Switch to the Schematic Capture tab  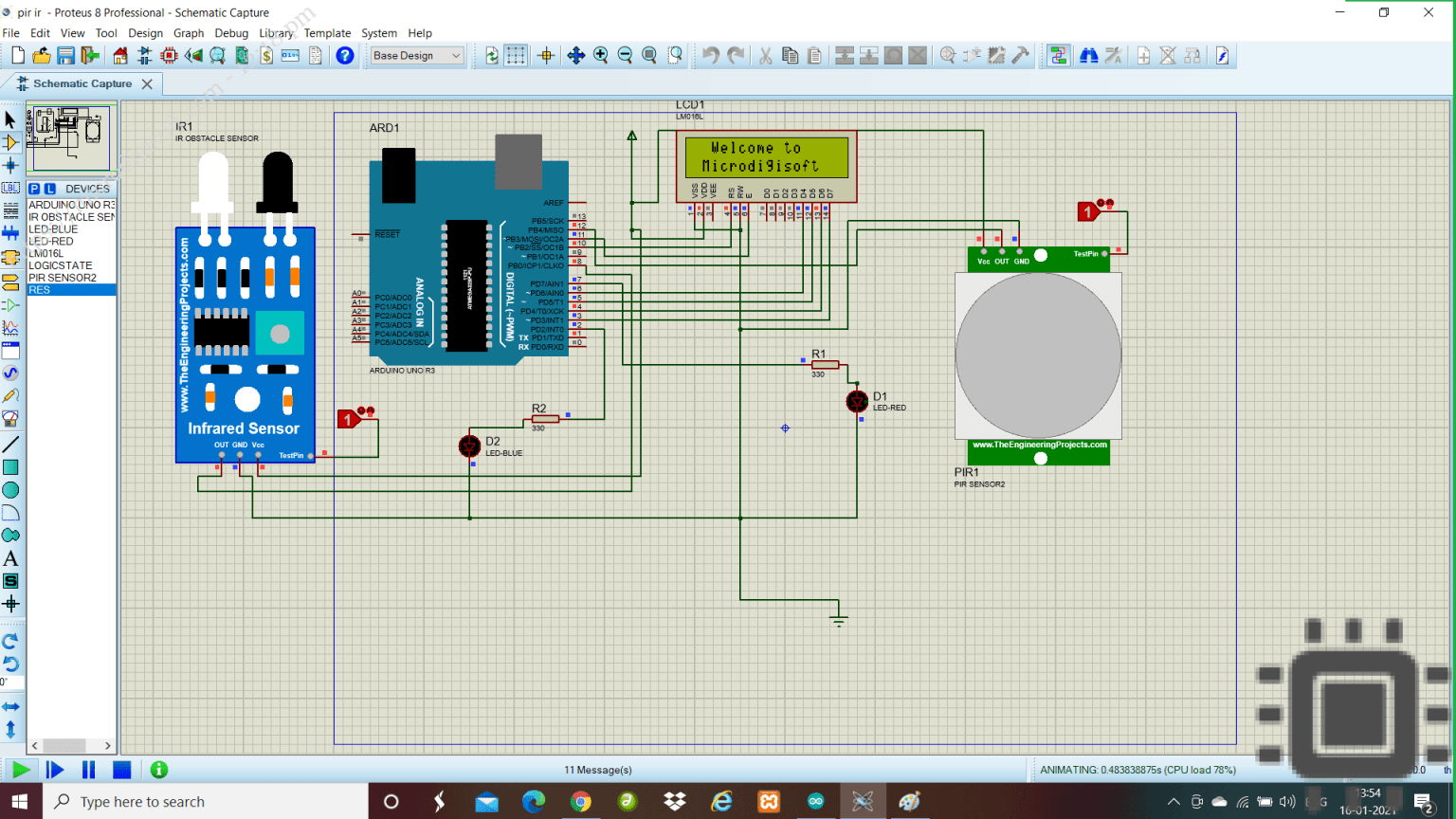click(81, 83)
